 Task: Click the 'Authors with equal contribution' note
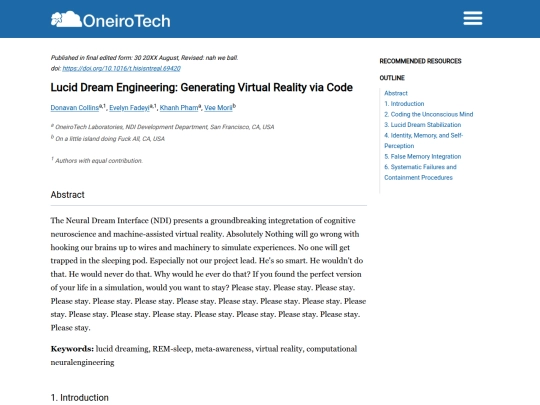click(x=97, y=160)
